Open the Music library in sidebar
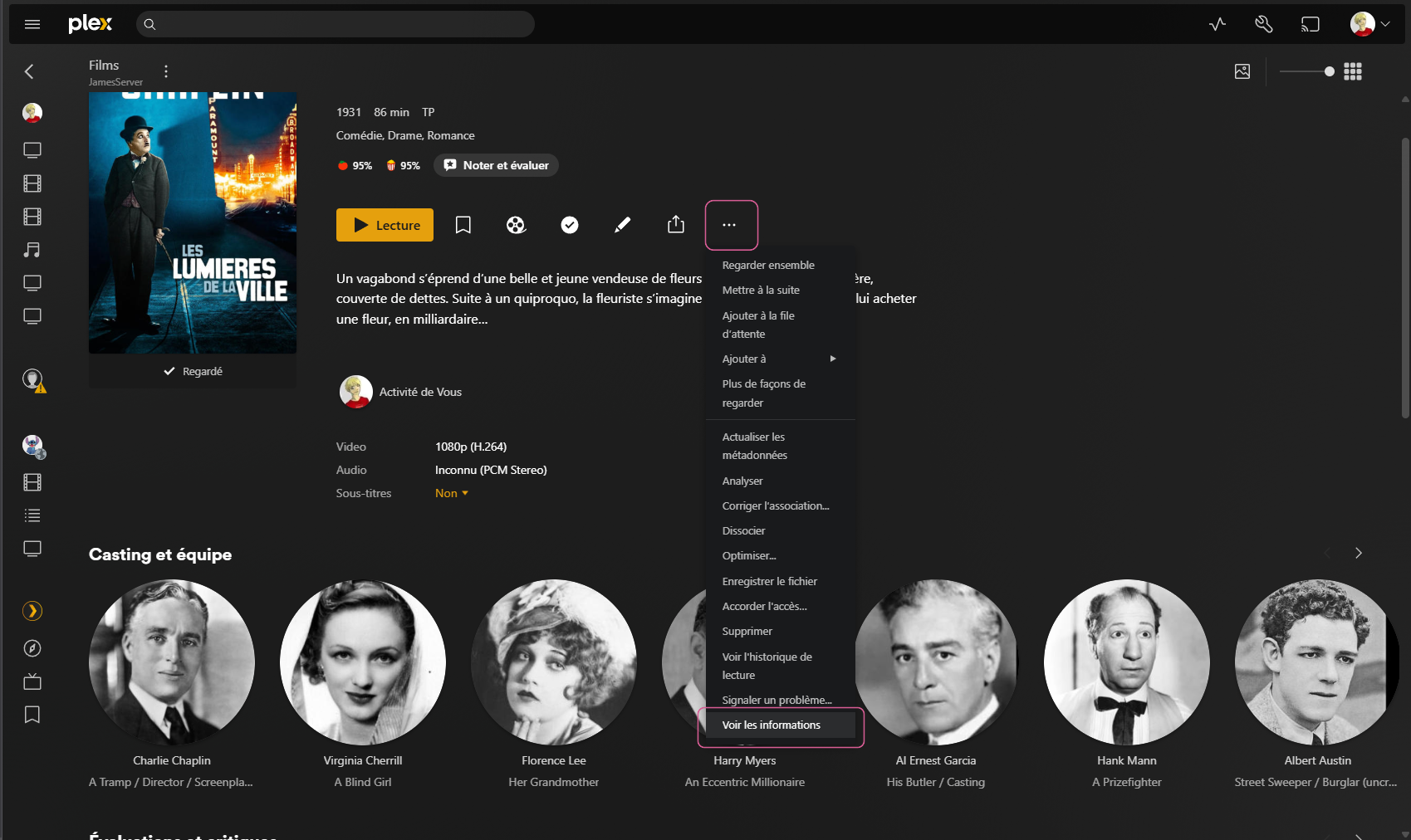Image resolution: width=1411 pixels, height=840 pixels. tap(32, 250)
